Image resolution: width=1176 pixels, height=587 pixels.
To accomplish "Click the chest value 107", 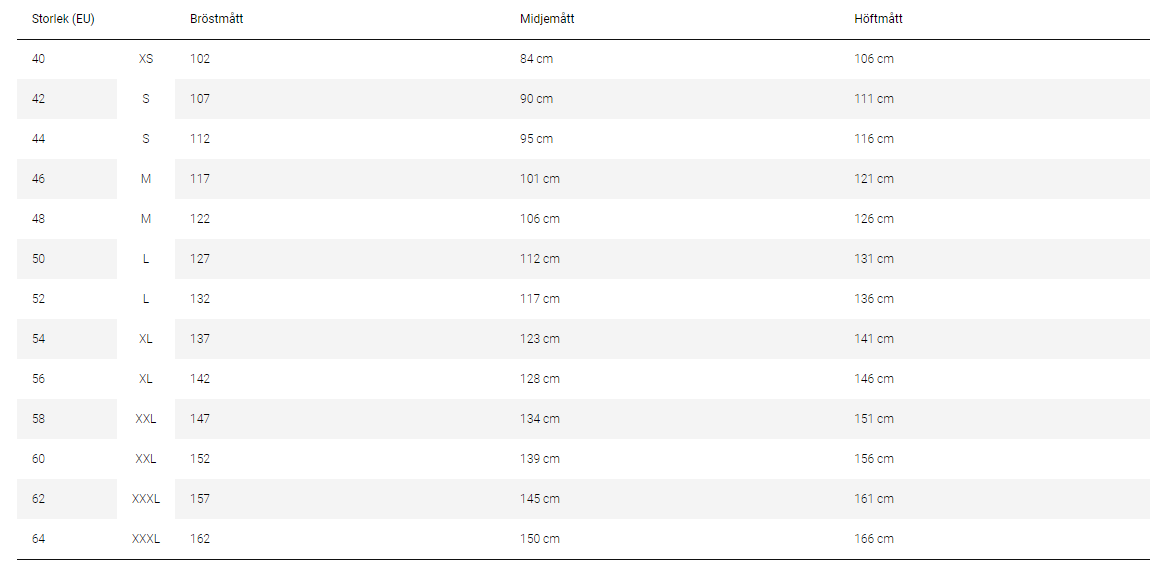I will click(x=200, y=99).
